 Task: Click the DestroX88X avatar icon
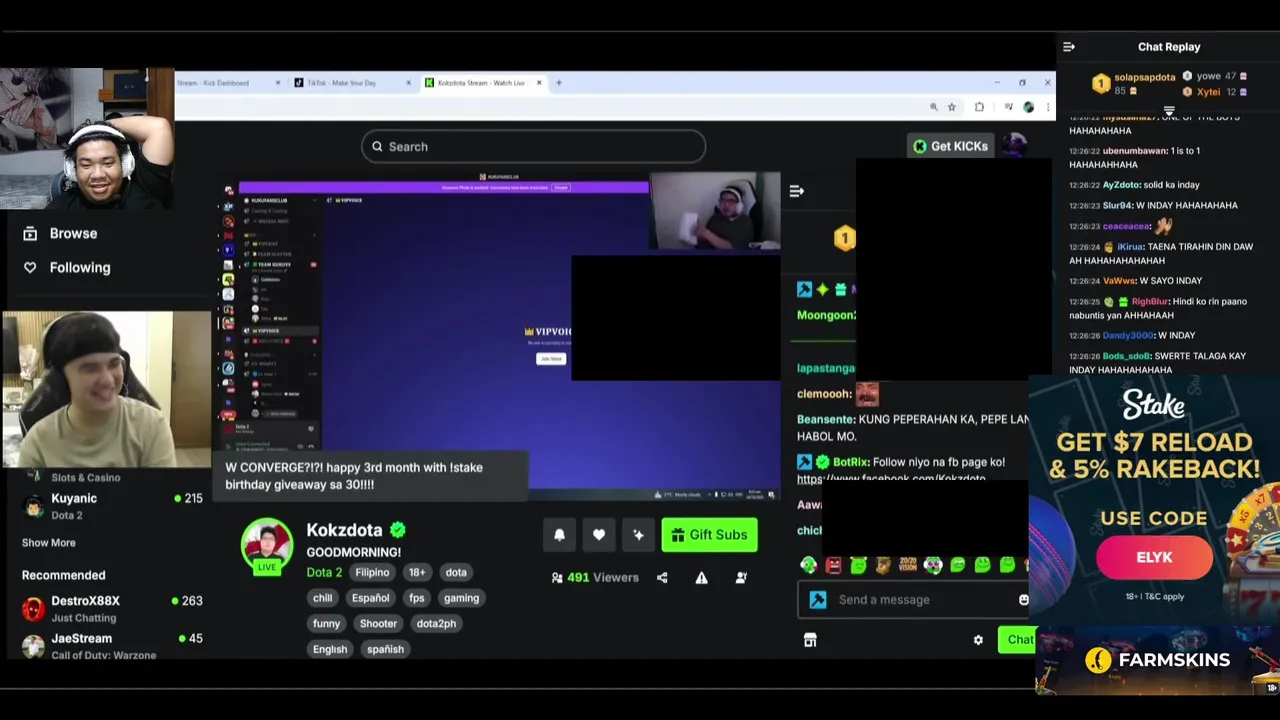34,608
